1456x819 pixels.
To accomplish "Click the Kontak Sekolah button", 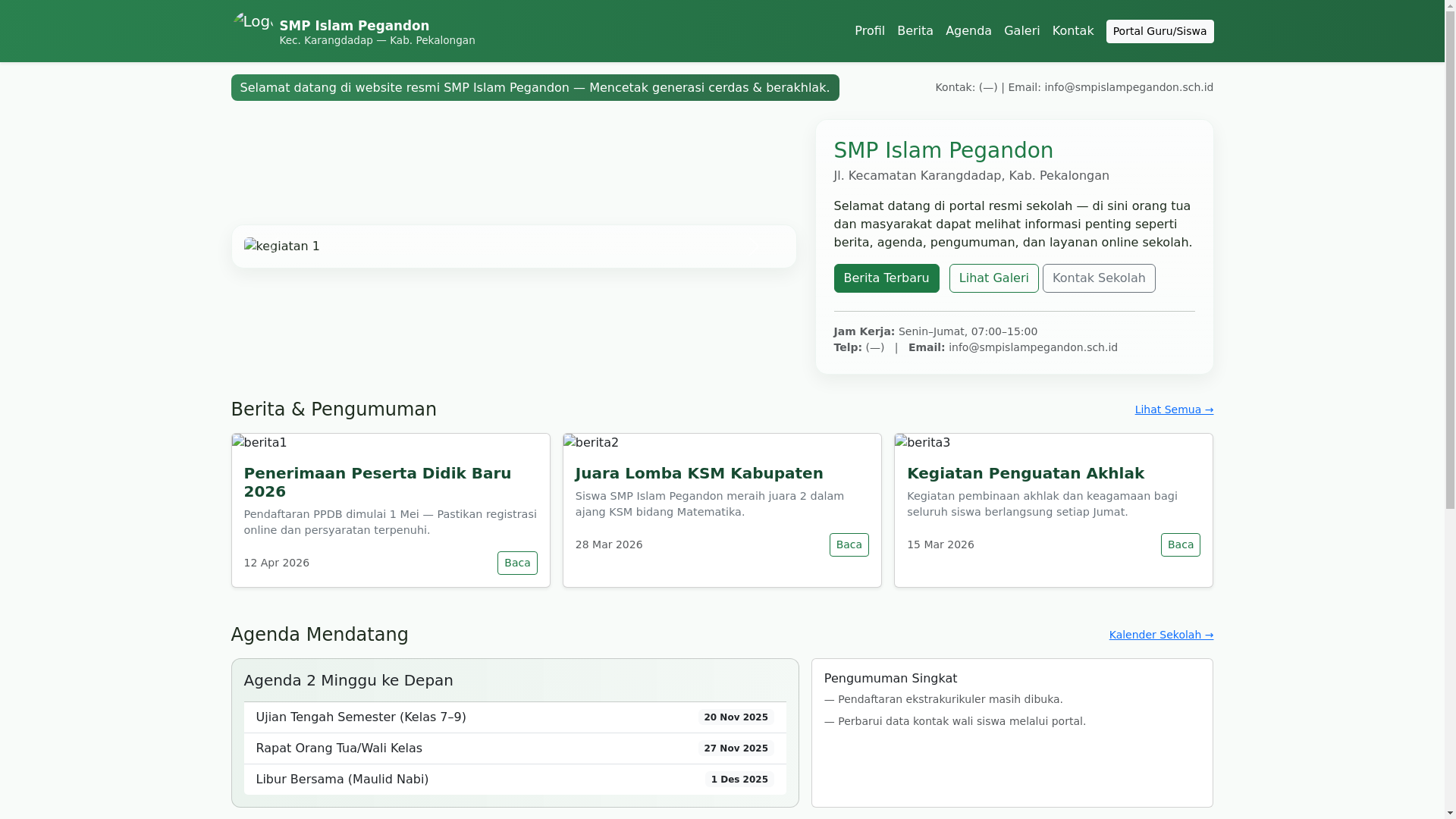I will 1099,278.
